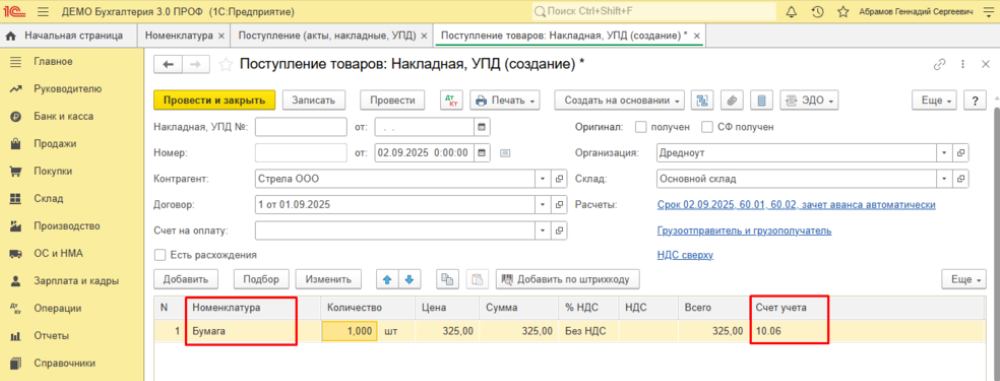
Task: Show Дт/Кт postings icon
Action: 452,100
